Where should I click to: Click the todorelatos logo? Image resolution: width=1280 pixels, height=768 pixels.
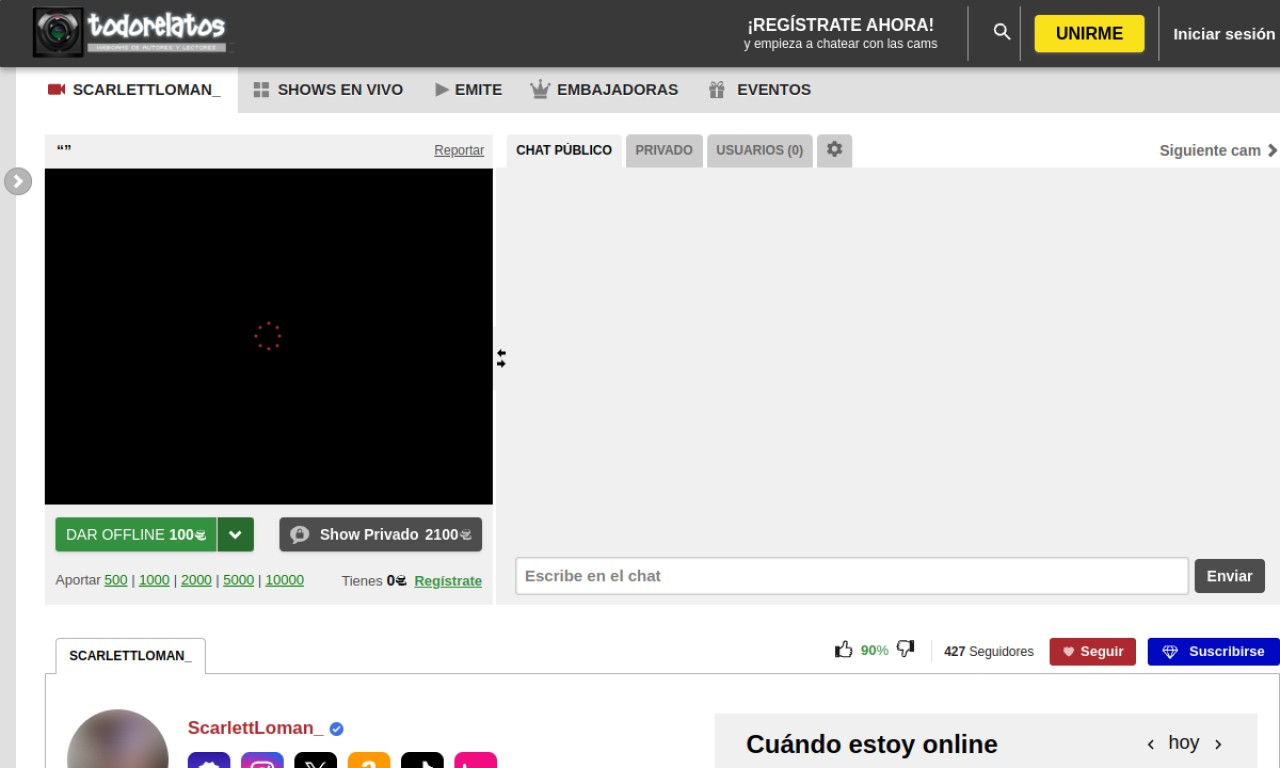pyautogui.click(x=130, y=32)
